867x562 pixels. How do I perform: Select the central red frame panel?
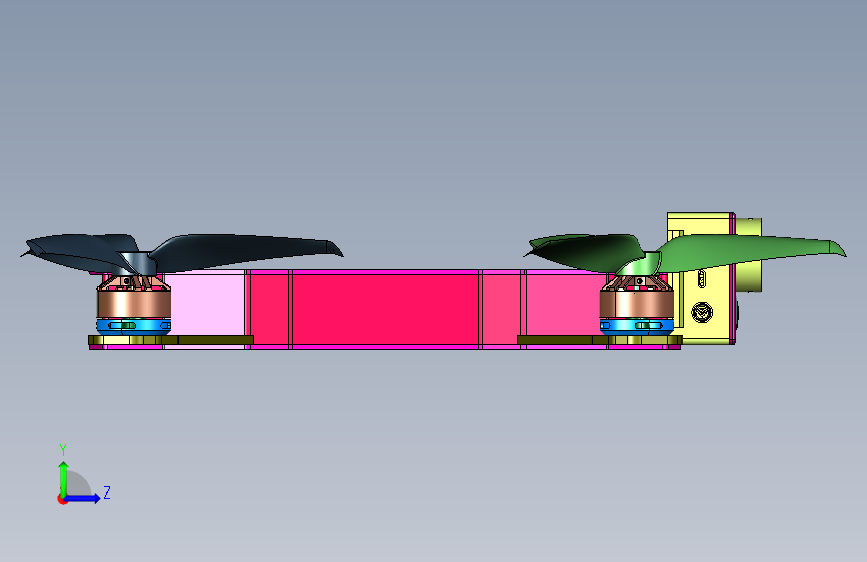pyautogui.click(x=385, y=308)
